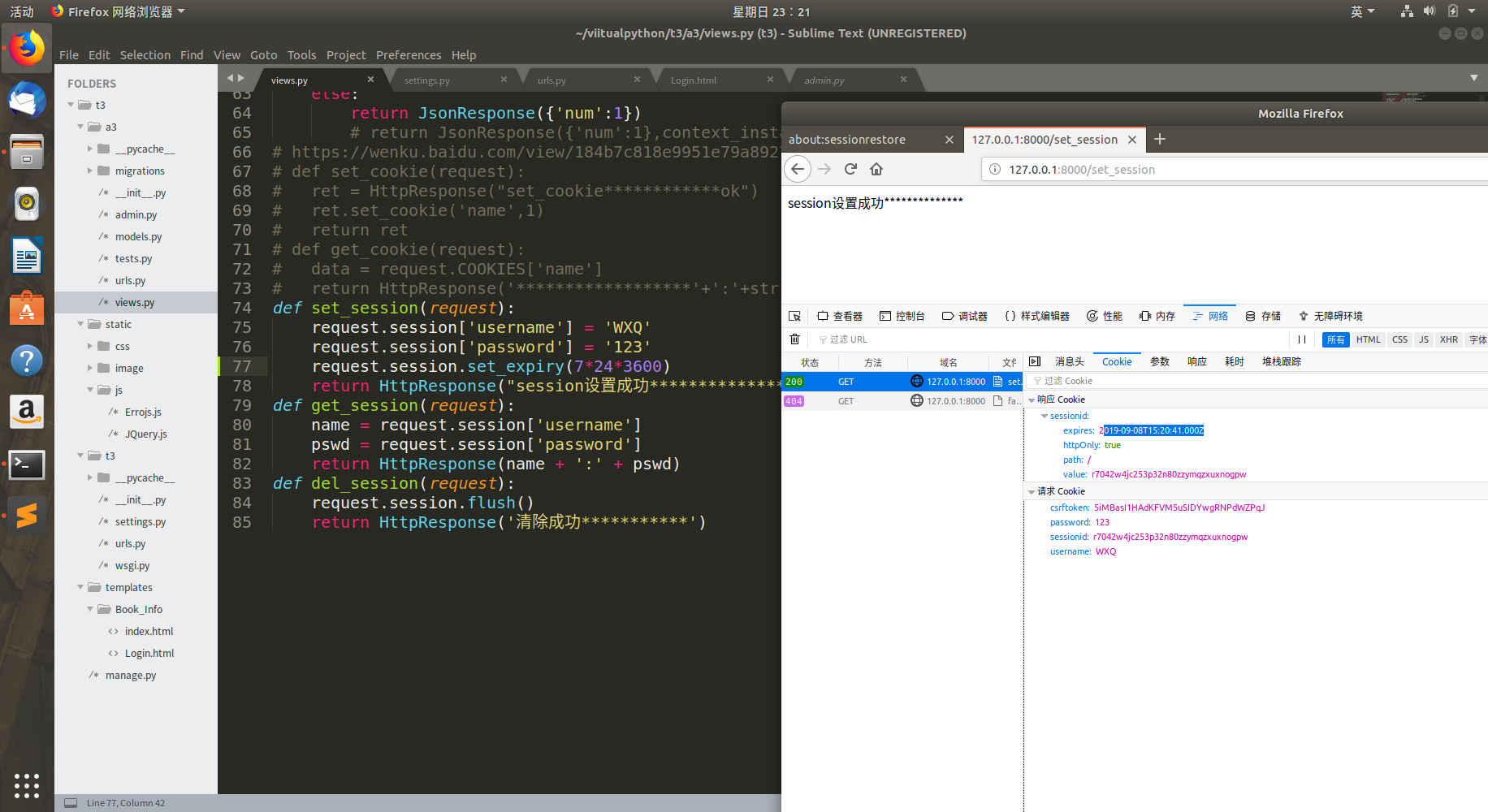The image size is (1488, 812).
Task: Show all applications grid
Action: 27,785
